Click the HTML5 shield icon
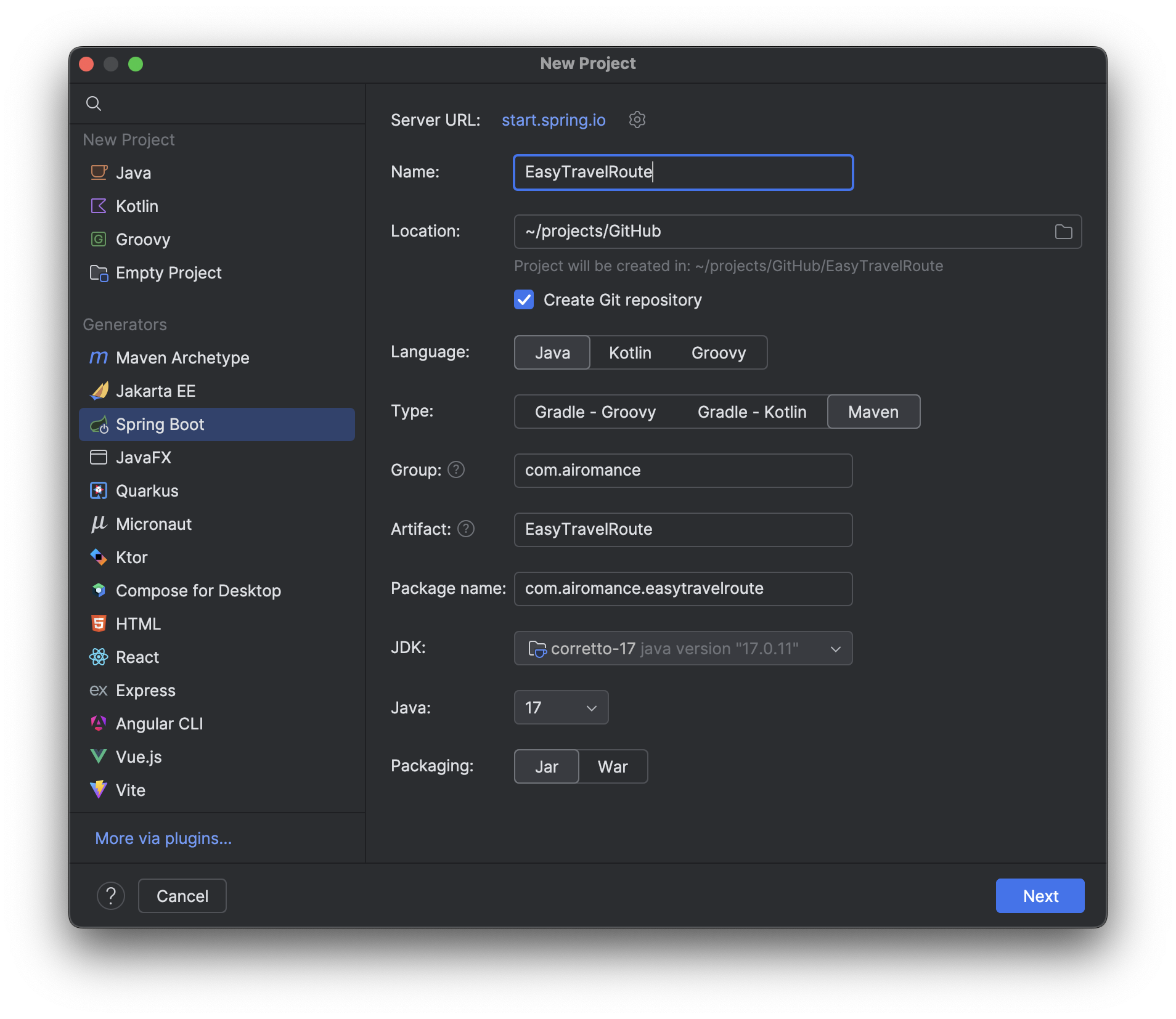This screenshot has width=1176, height=1019. pyautogui.click(x=99, y=623)
